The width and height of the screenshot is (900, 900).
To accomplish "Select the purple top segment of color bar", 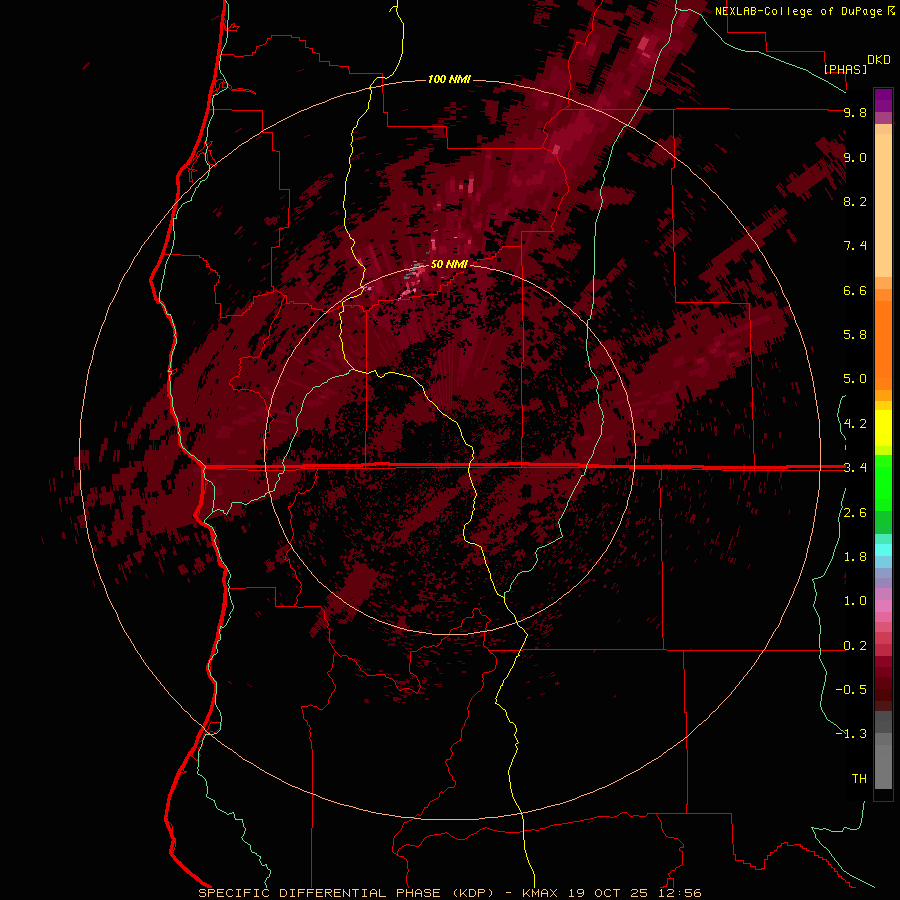I will click(883, 100).
